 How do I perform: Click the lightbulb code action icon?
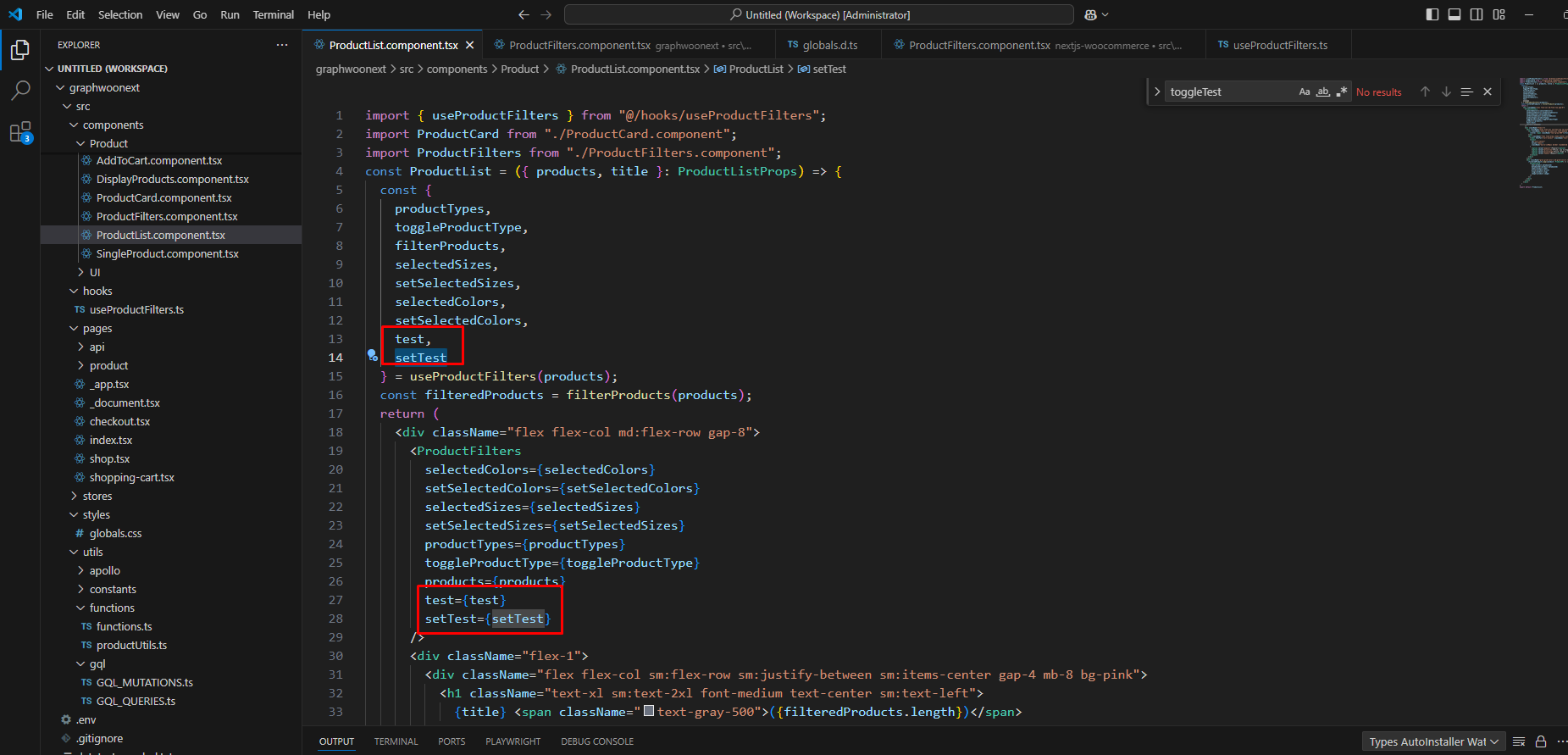coord(372,356)
